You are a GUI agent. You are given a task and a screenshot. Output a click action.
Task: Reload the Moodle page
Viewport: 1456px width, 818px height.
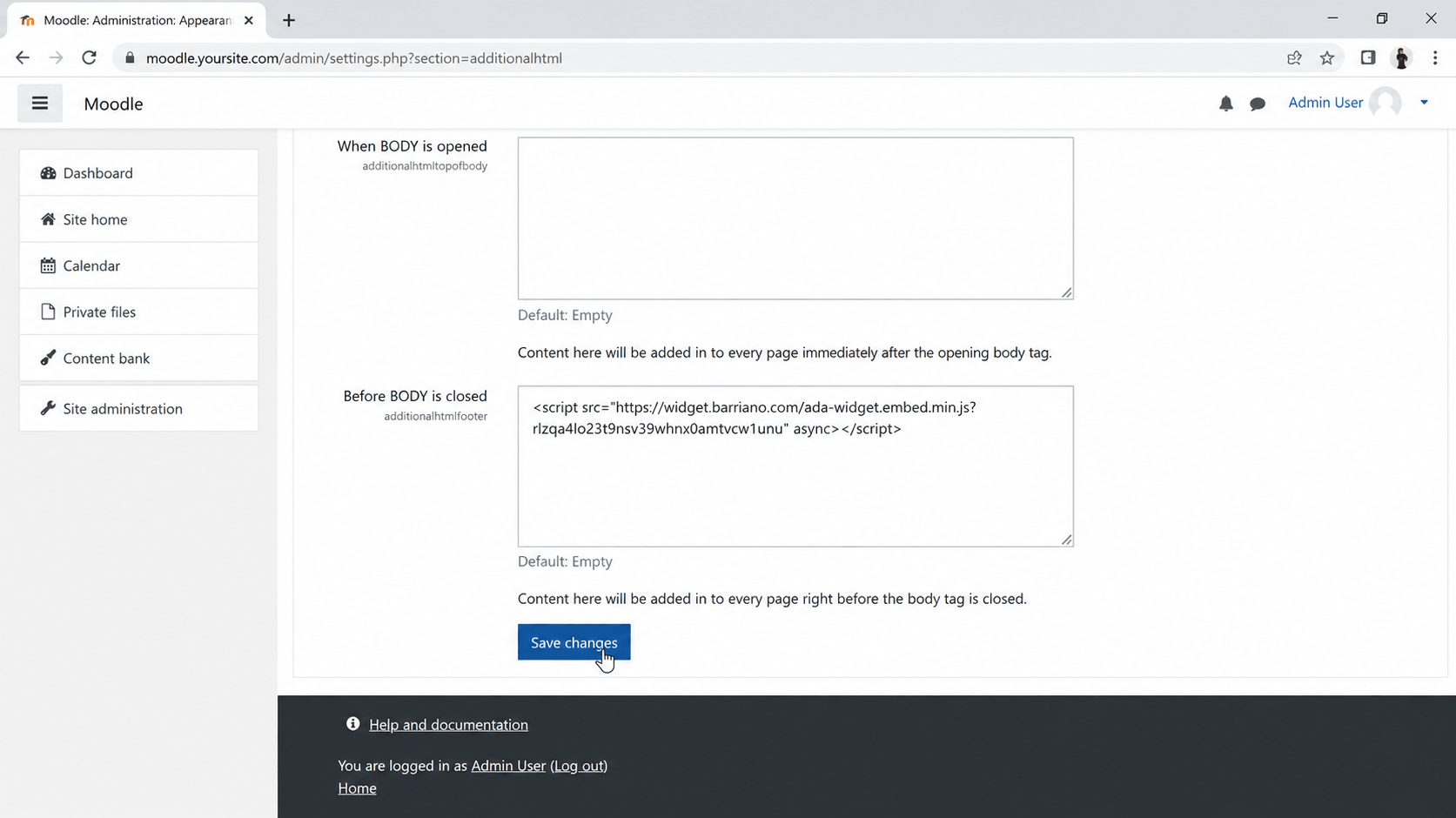click(x=89, y=58)
